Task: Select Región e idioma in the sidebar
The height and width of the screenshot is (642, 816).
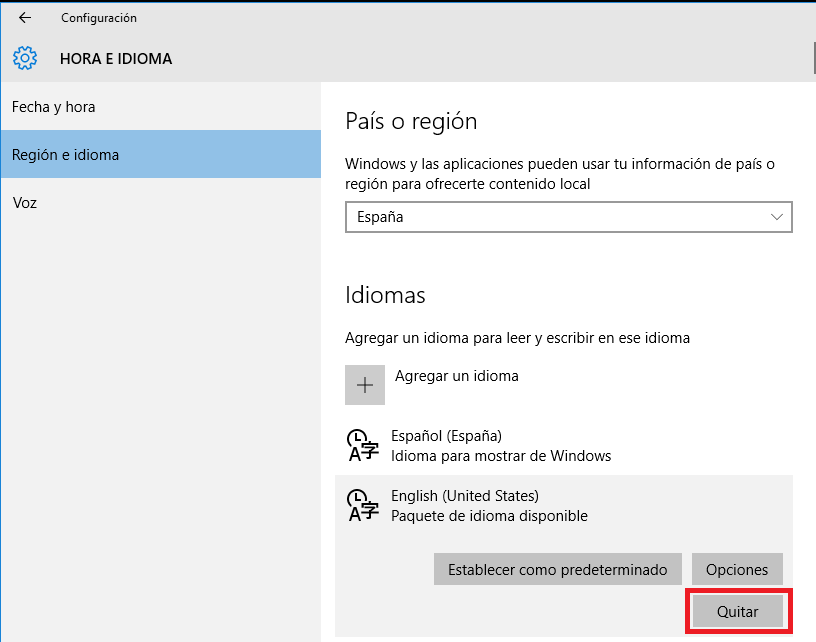Action: click(x=161, y=155)
